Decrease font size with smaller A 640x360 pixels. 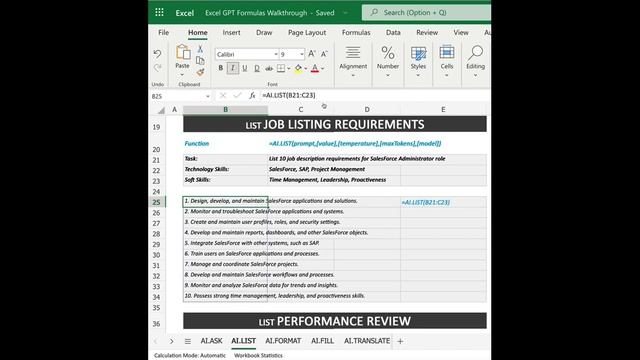tap(324, 54)
